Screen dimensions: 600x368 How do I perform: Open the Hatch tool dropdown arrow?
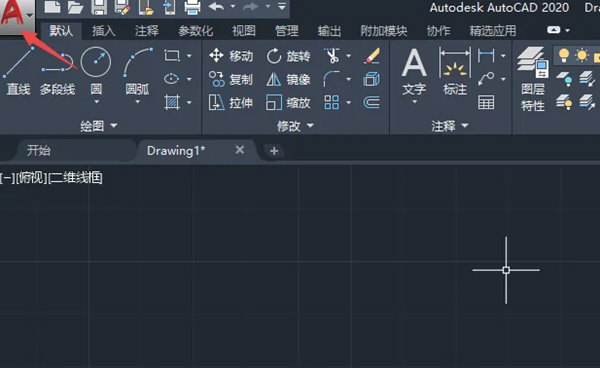click(189, 103)
